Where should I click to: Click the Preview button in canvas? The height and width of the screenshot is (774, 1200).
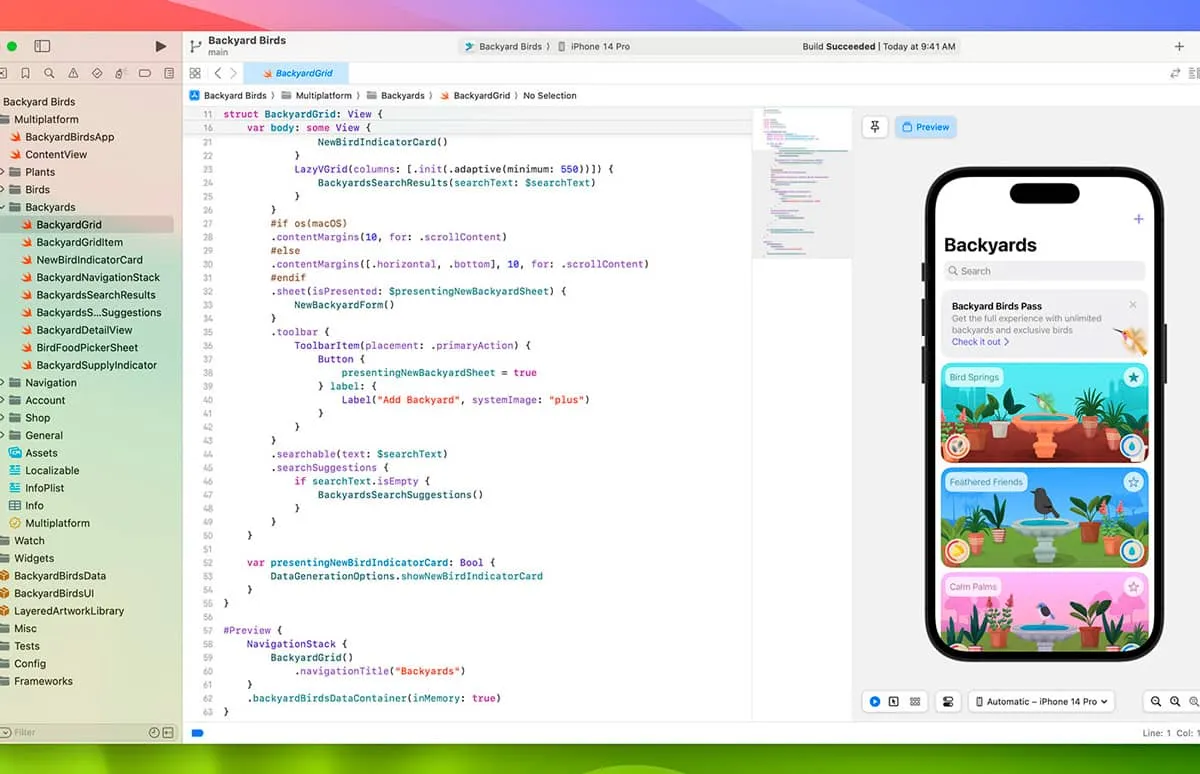925,127
